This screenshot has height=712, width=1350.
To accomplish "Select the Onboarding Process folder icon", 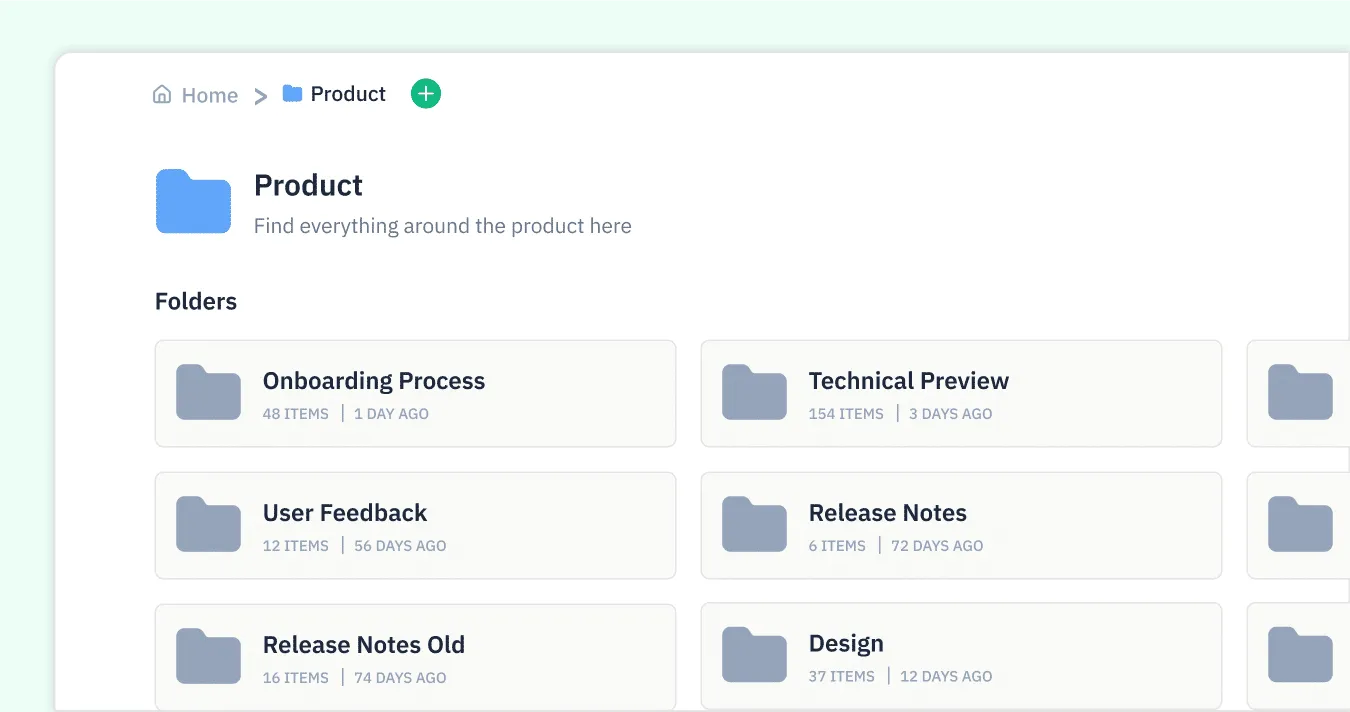I will [208, 393].
